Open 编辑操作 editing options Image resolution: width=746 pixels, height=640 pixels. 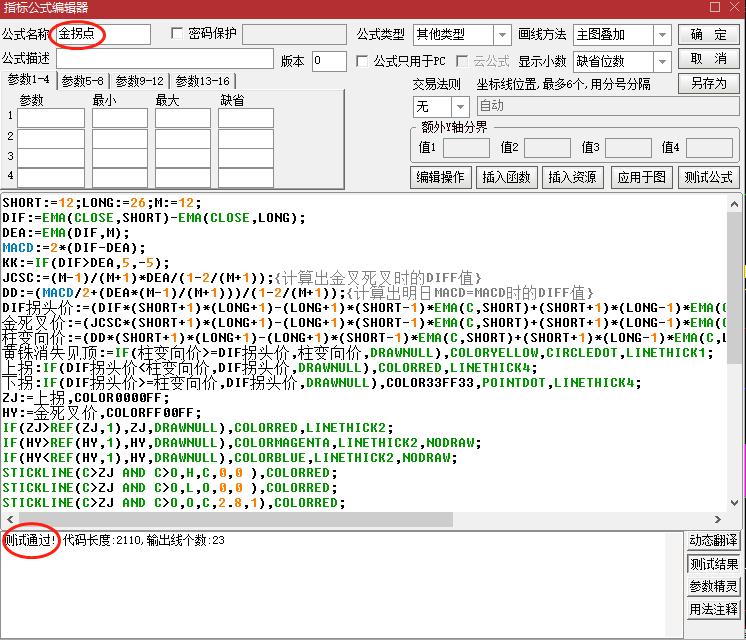coord(440,177)
